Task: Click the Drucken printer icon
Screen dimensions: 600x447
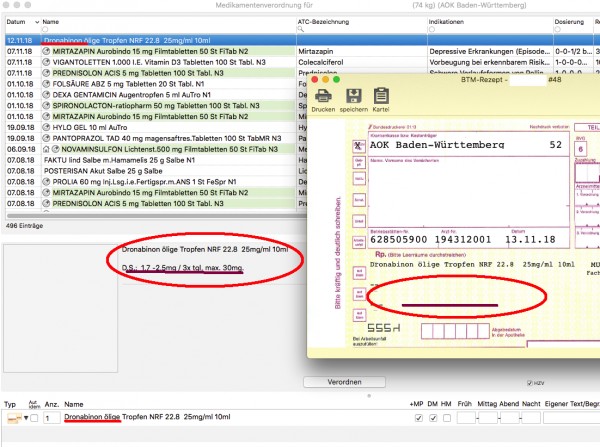Action: pyautogui.click(x=323, y=96)
